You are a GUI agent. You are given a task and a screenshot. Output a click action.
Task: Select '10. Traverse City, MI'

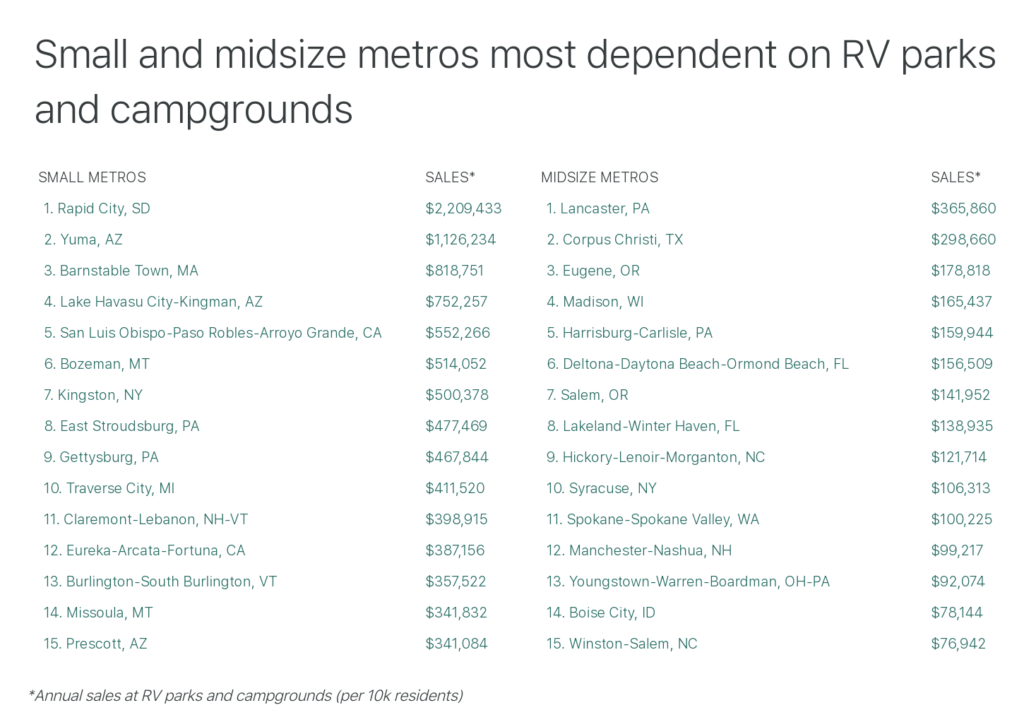[x=109, y=488]
